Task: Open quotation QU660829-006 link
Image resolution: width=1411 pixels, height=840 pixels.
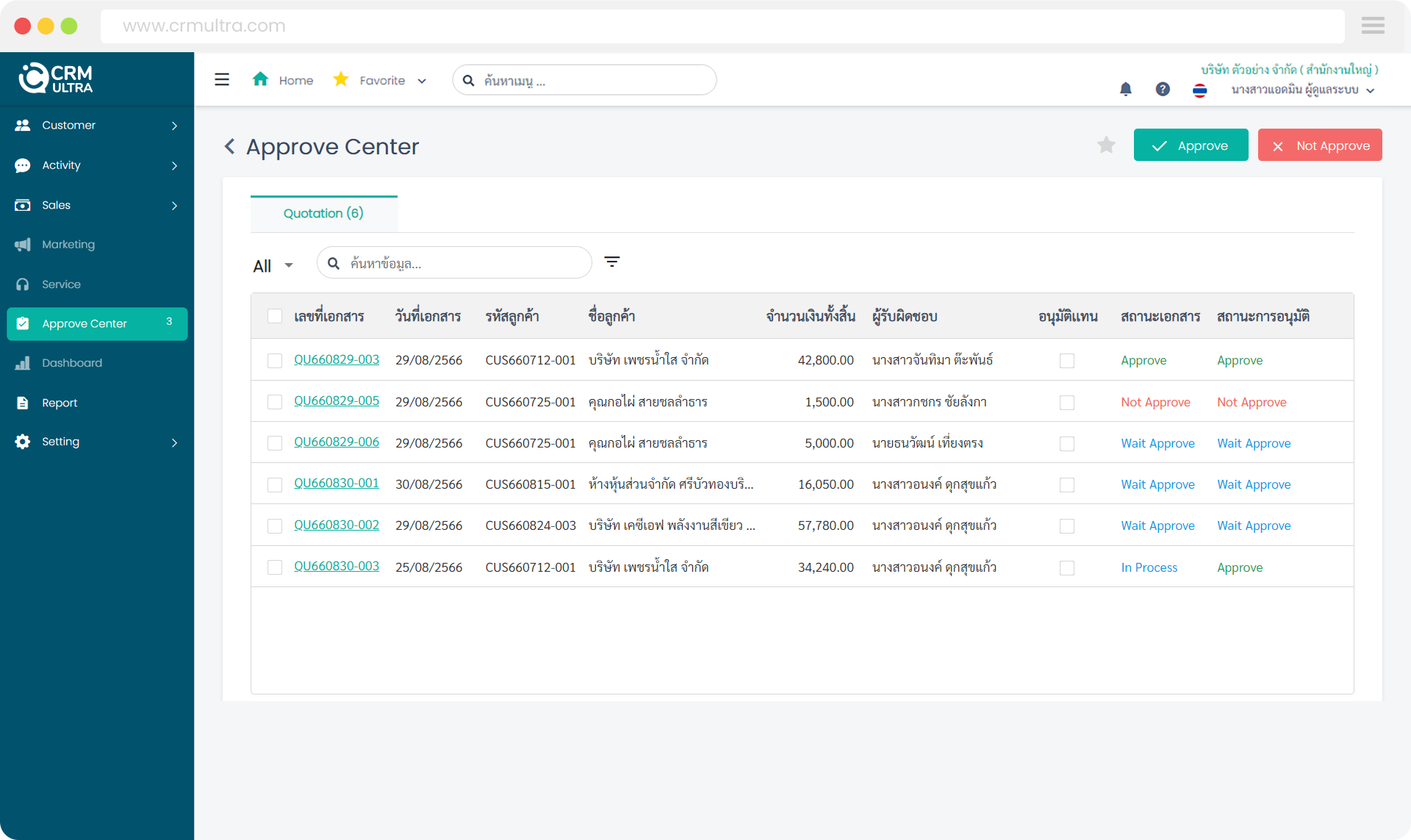Action: point(337,442)
